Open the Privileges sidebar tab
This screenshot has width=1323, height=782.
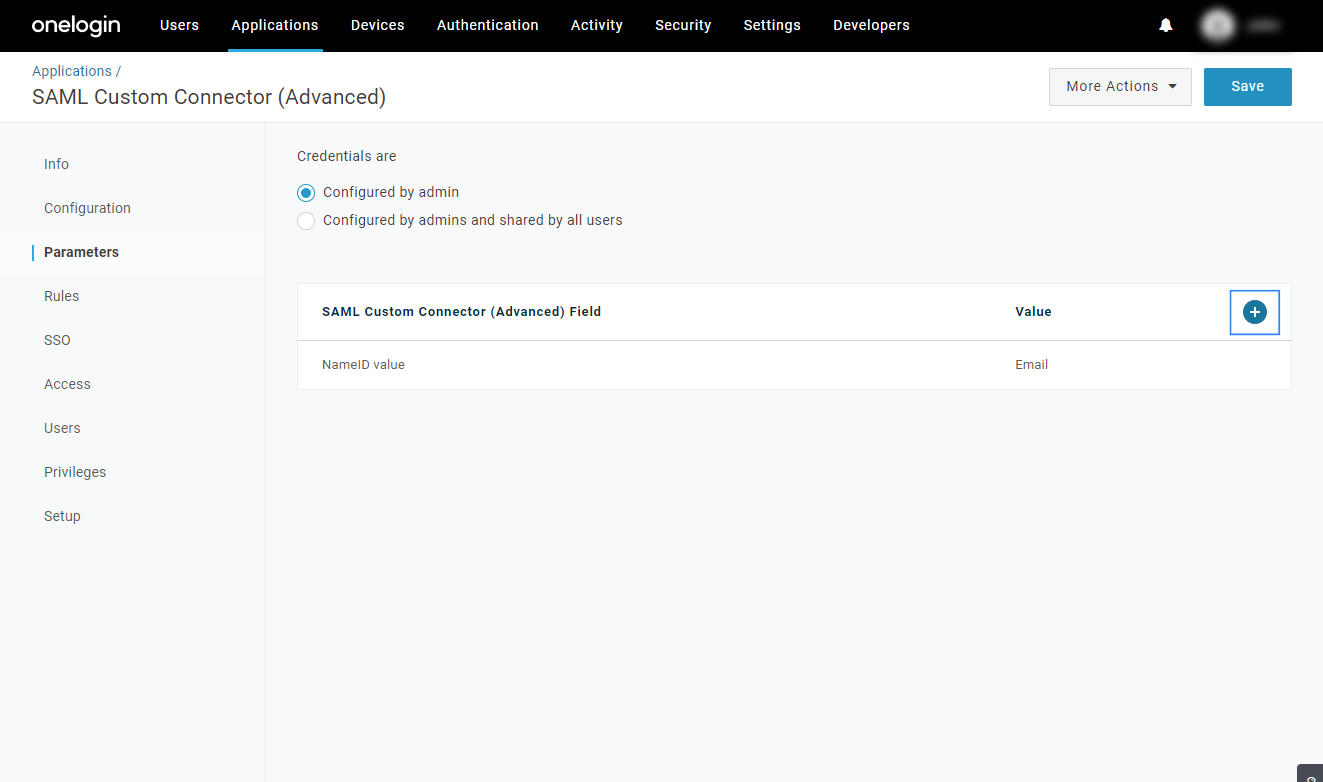(x=75, y=472)
